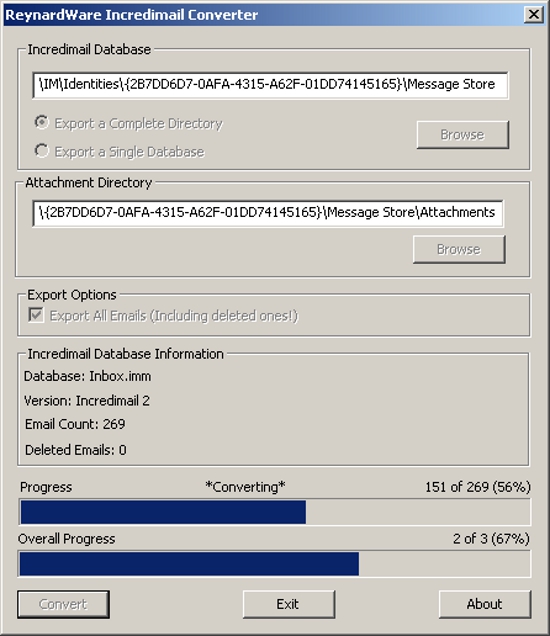Close the ReynardWare Incredimail Converter window
550x636 pixels.
coord(533,15)
